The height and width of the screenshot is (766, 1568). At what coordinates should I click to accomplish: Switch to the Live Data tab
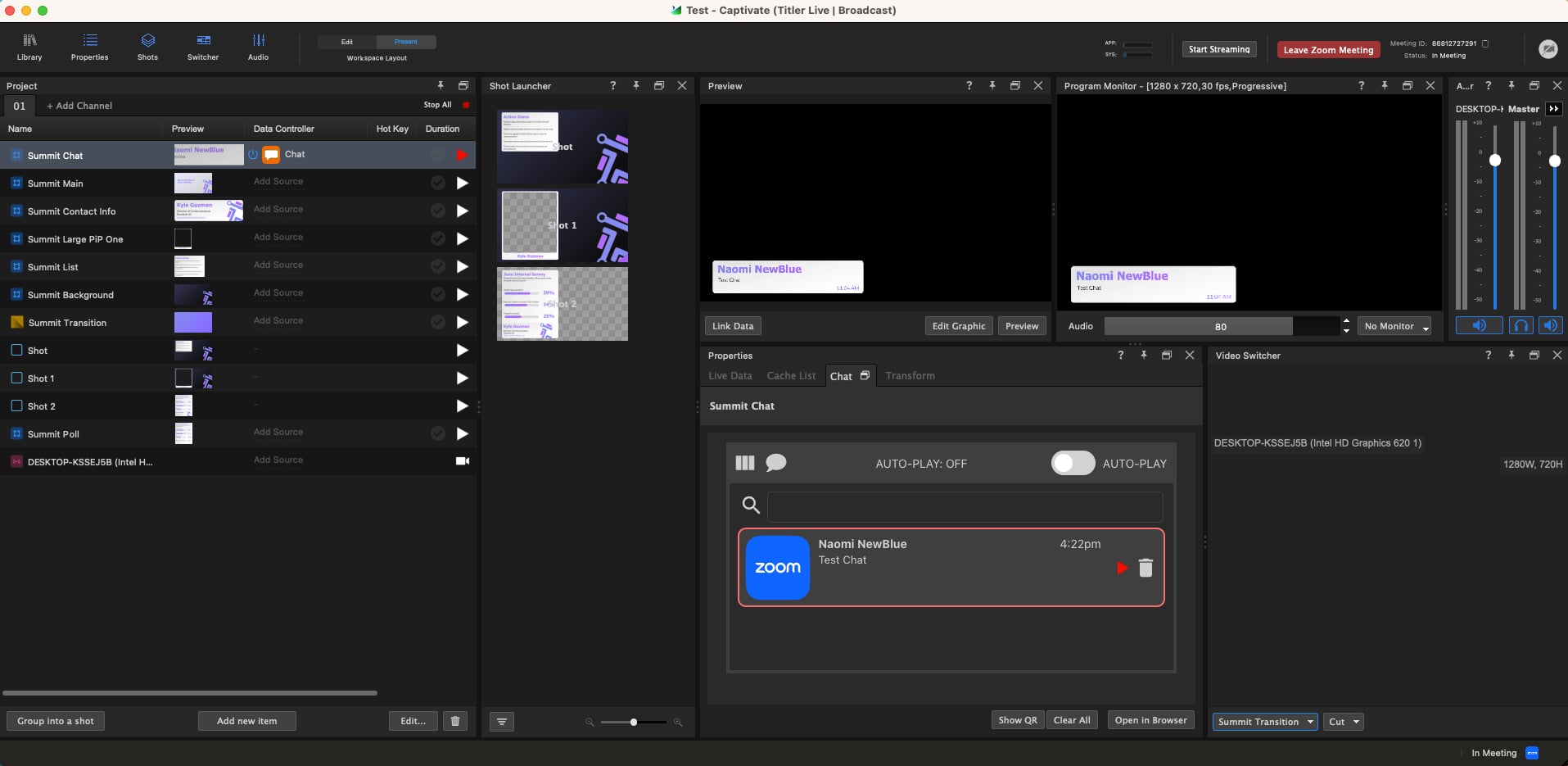[730, 376]
